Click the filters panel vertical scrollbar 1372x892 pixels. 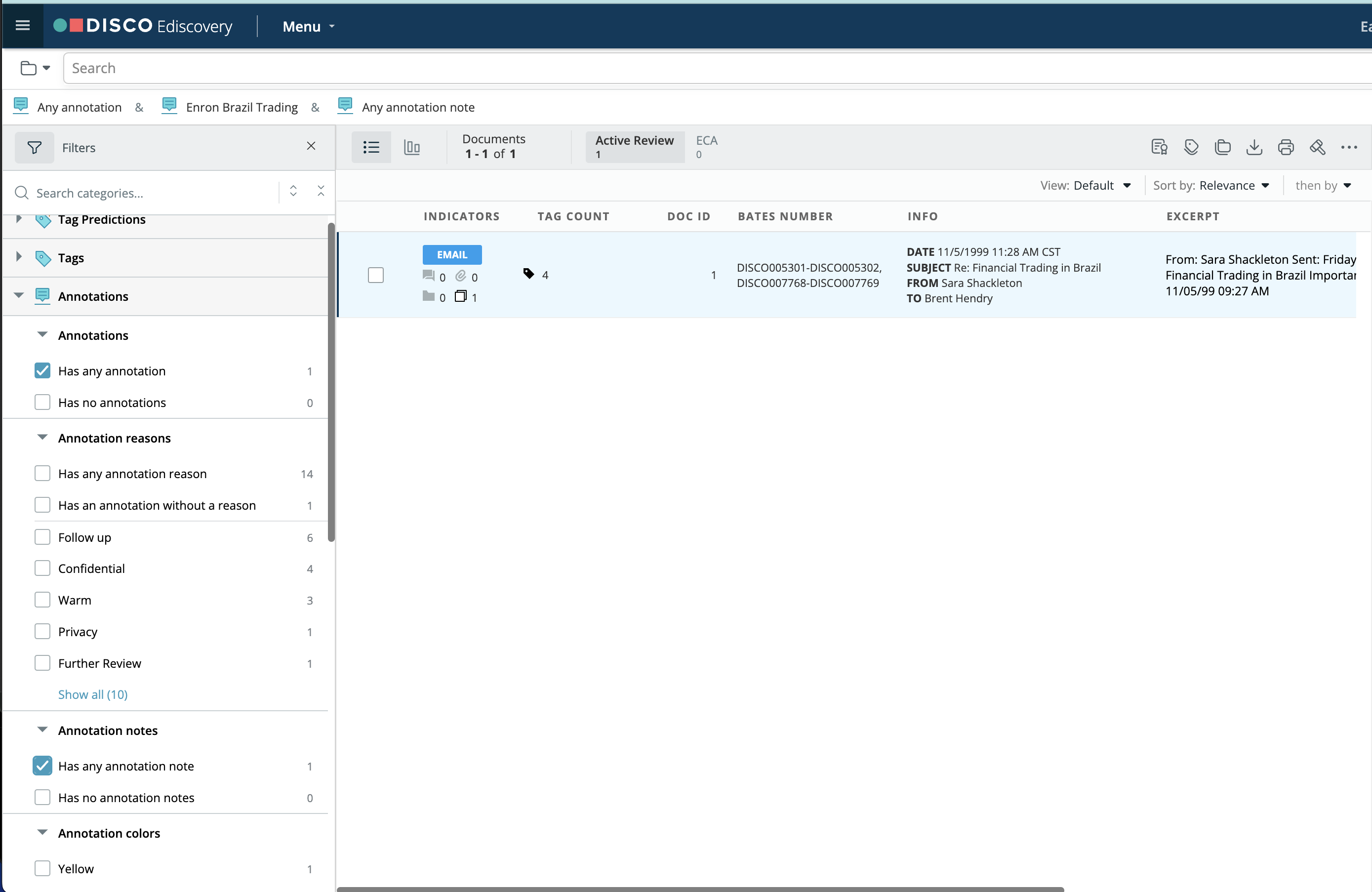point(331,382)
